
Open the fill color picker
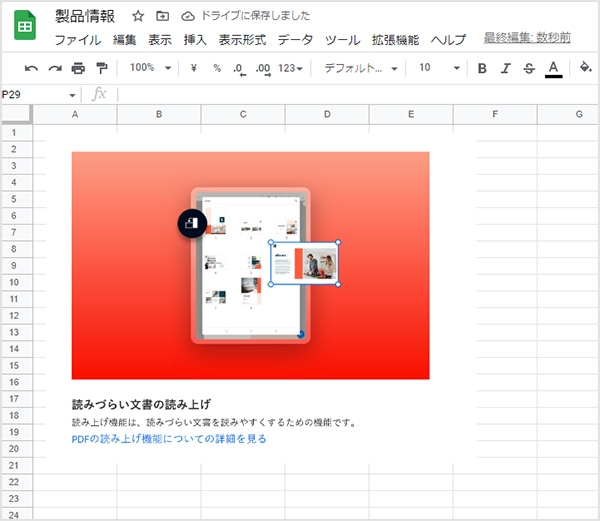[585, 67]
